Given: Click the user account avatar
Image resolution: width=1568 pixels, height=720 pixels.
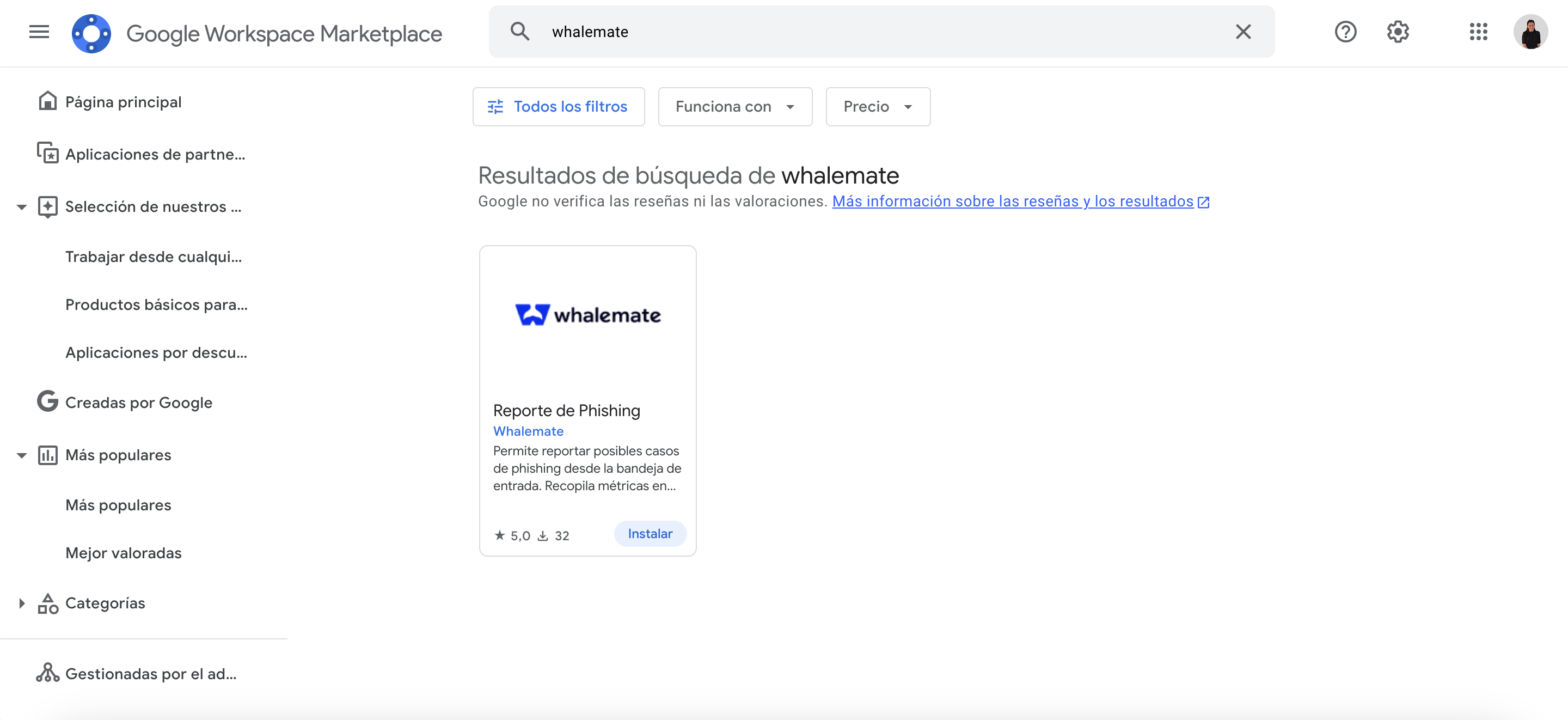Looking at the screenshot, I should 1530,32.
